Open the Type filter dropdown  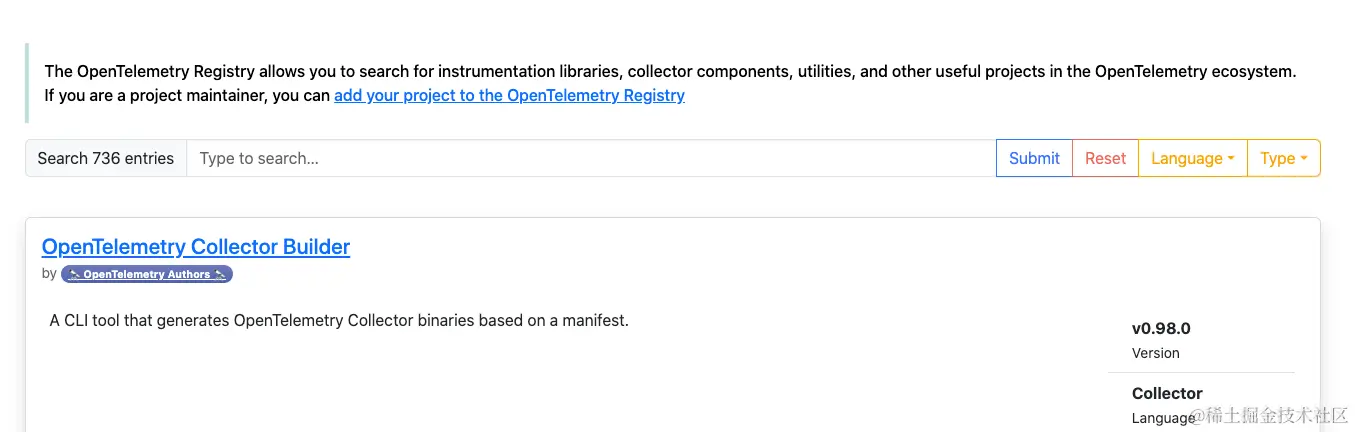coord(1284,158)
